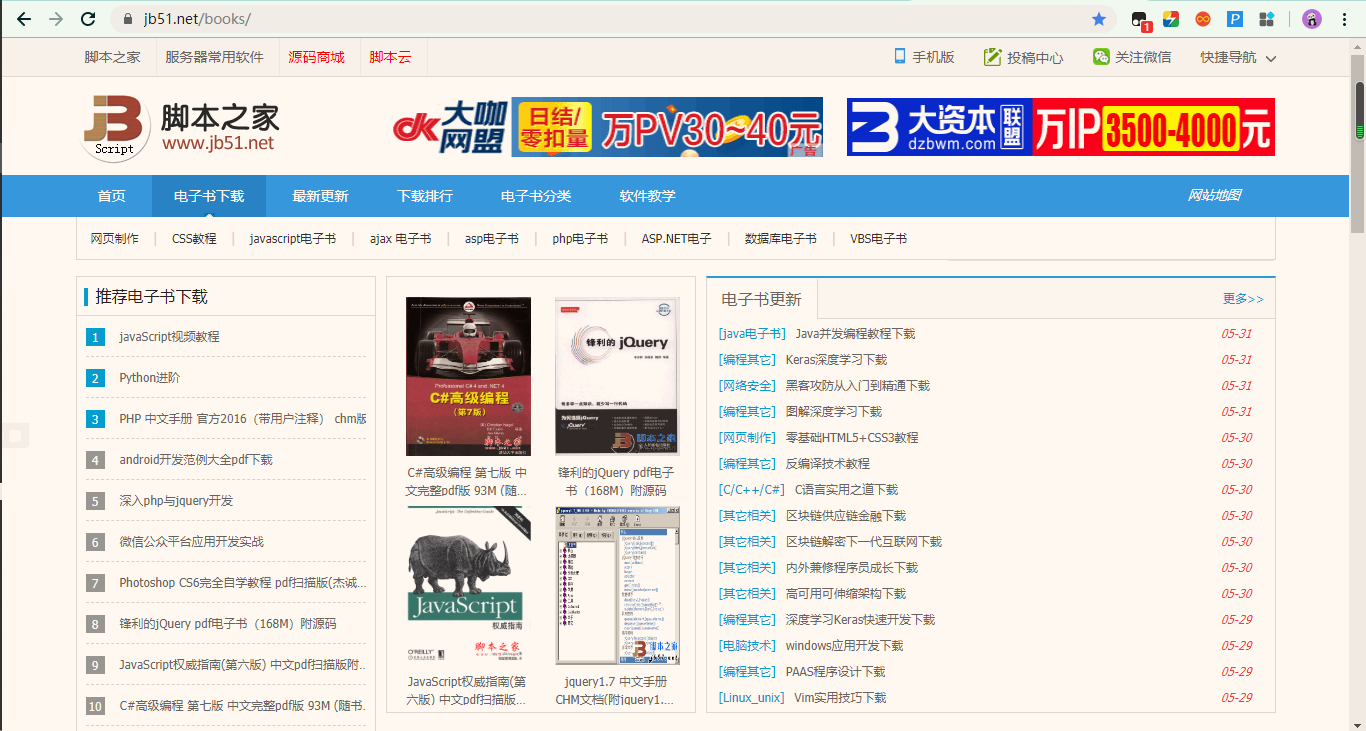Click the site lock icon in address bar
This screenshot has width=1366, height=731.
[x=127, y=19]
